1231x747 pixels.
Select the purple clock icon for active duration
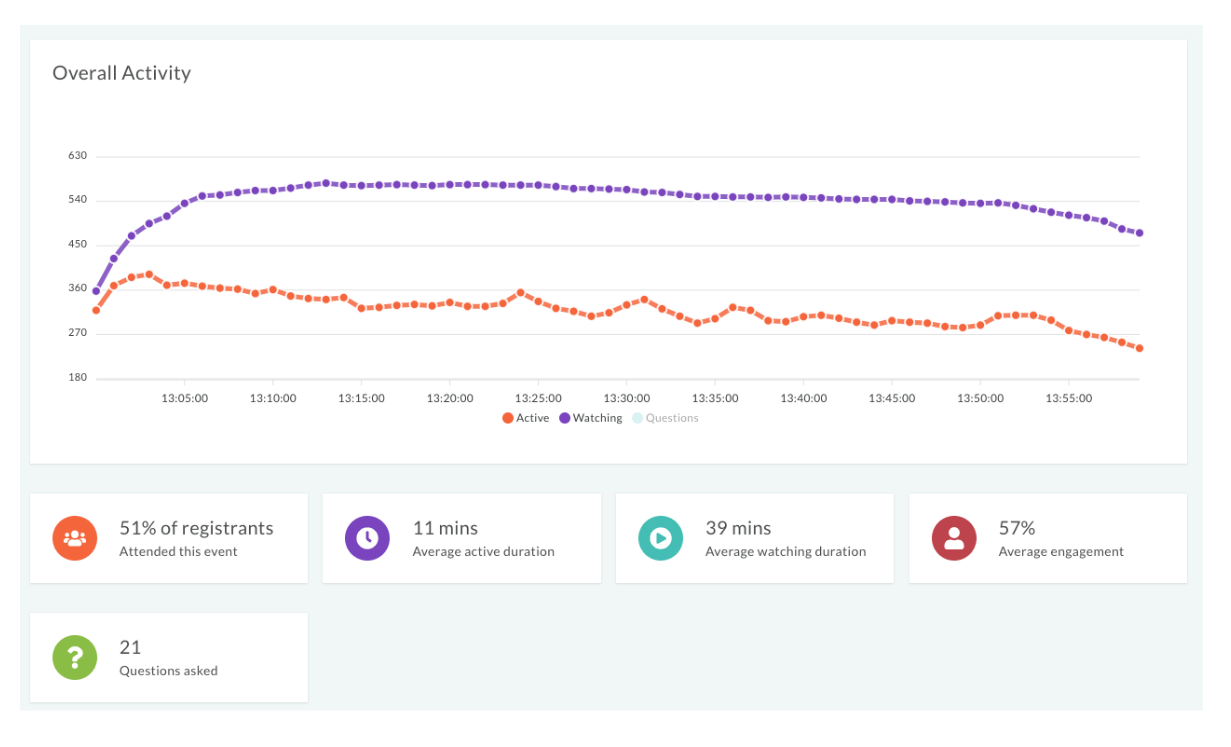(x=368, y=537)
